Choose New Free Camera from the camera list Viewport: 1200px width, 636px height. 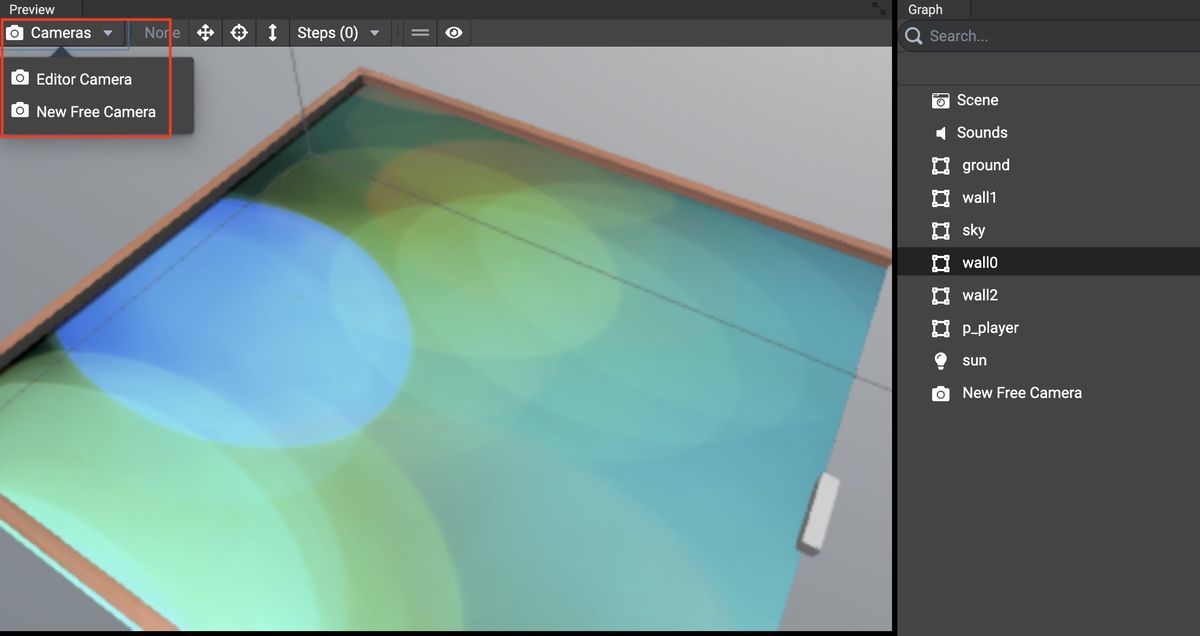pos(95,111)
